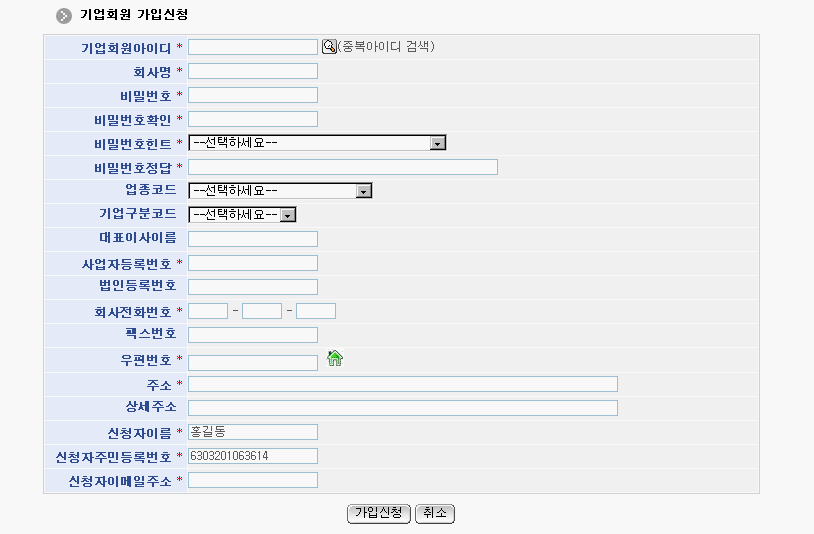The height and width of the screenshot is (534, 814).
Task: Click the 가입신청 button
Action: 379,513
